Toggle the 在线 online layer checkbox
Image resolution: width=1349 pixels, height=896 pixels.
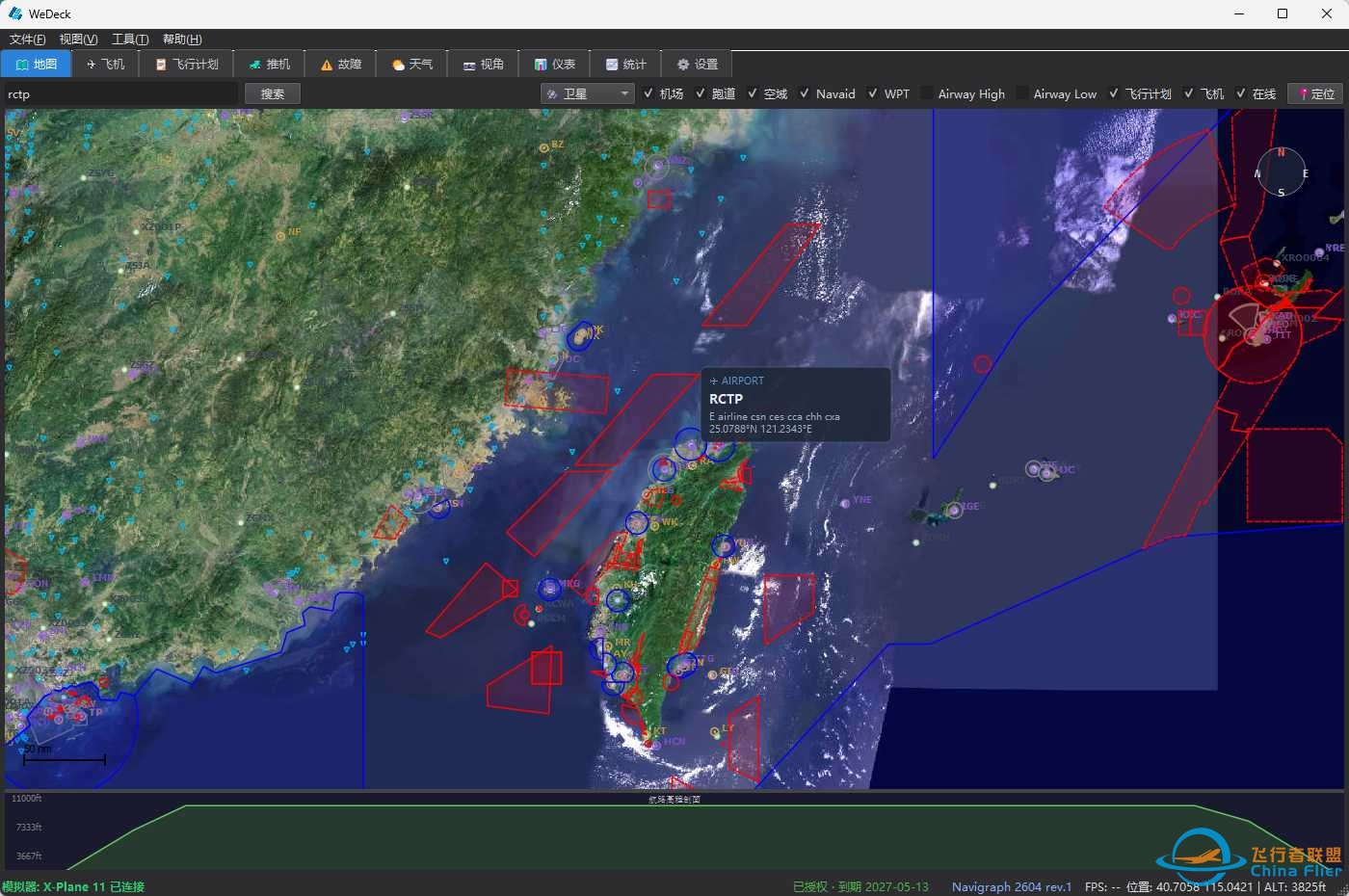pyautogui.click(x=1241, y=93)
